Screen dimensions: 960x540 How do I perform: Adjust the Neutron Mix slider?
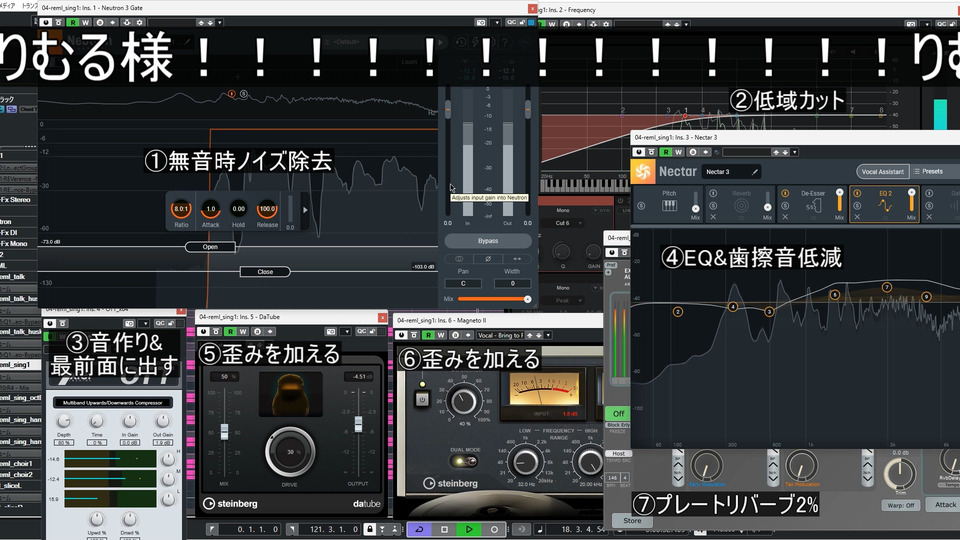tap(493, 299)
